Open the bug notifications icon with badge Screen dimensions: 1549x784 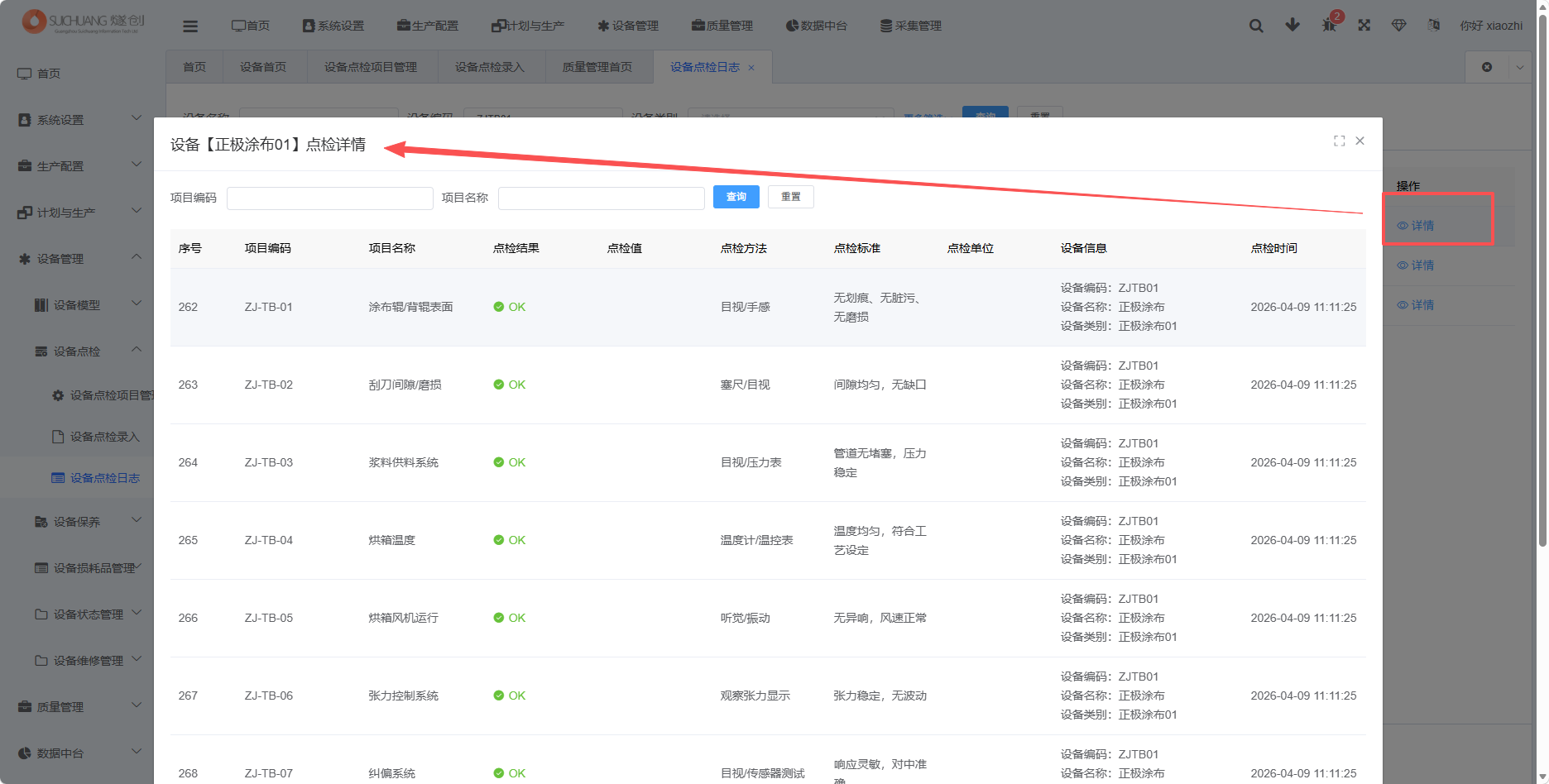[1330, 25]
